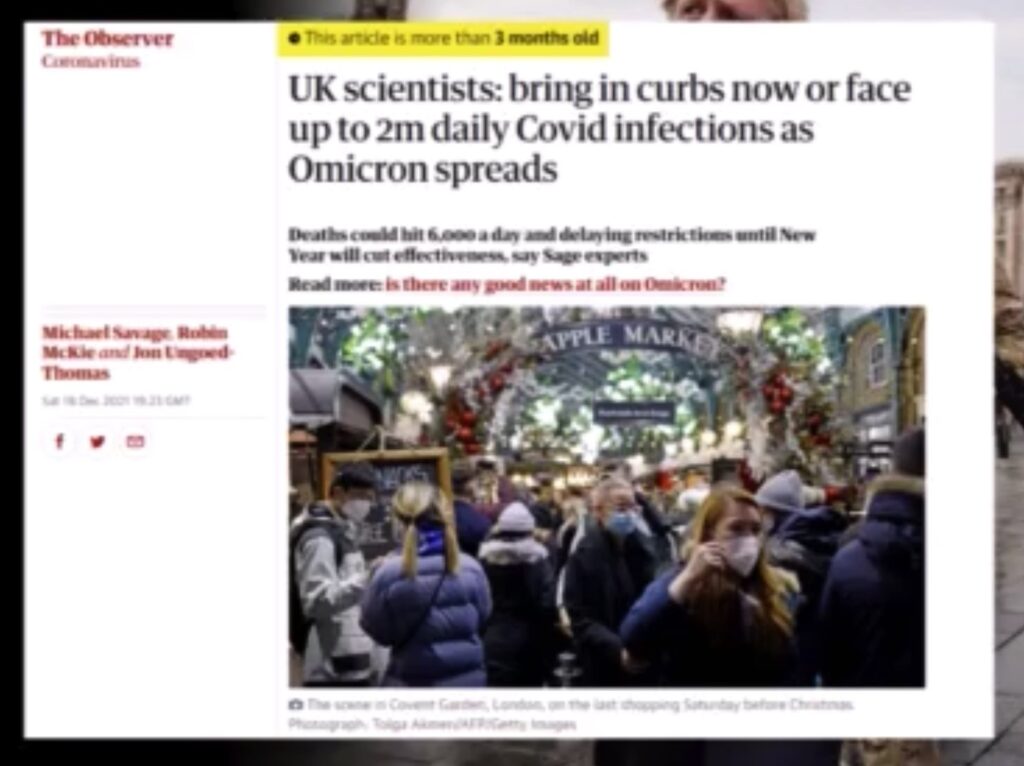The height and width of the screenshot is (766, 1024).
Task: Share the article by email envelope icon
Action: click(135, 442)
